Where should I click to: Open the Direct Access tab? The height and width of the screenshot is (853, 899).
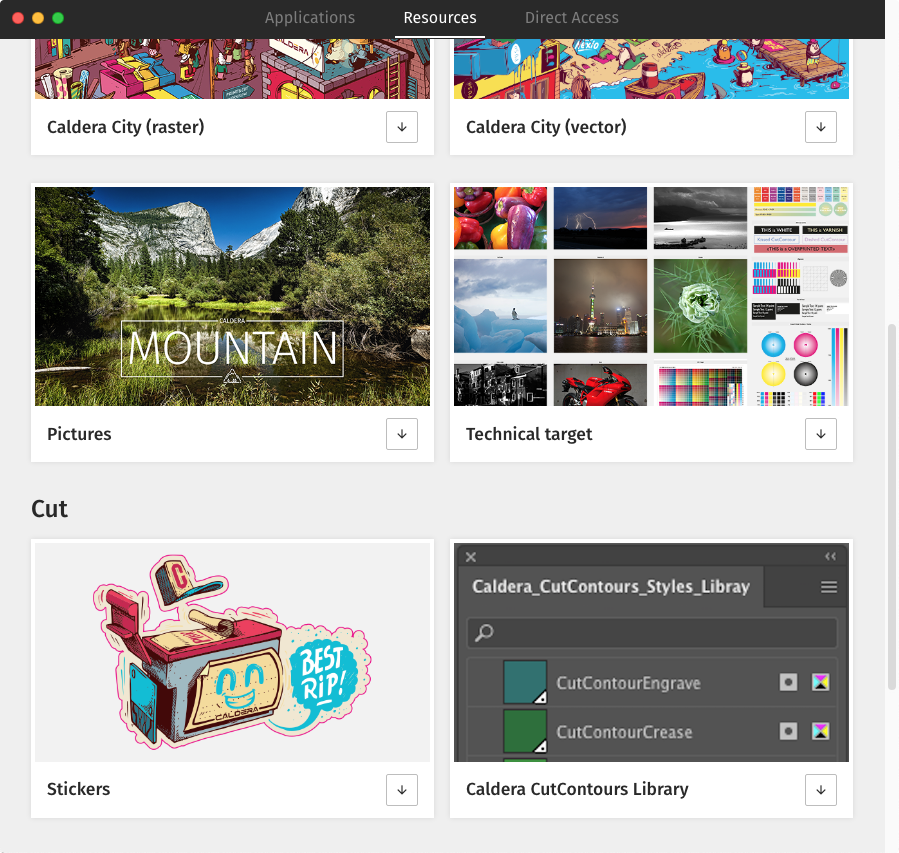(x=572, y=18)
